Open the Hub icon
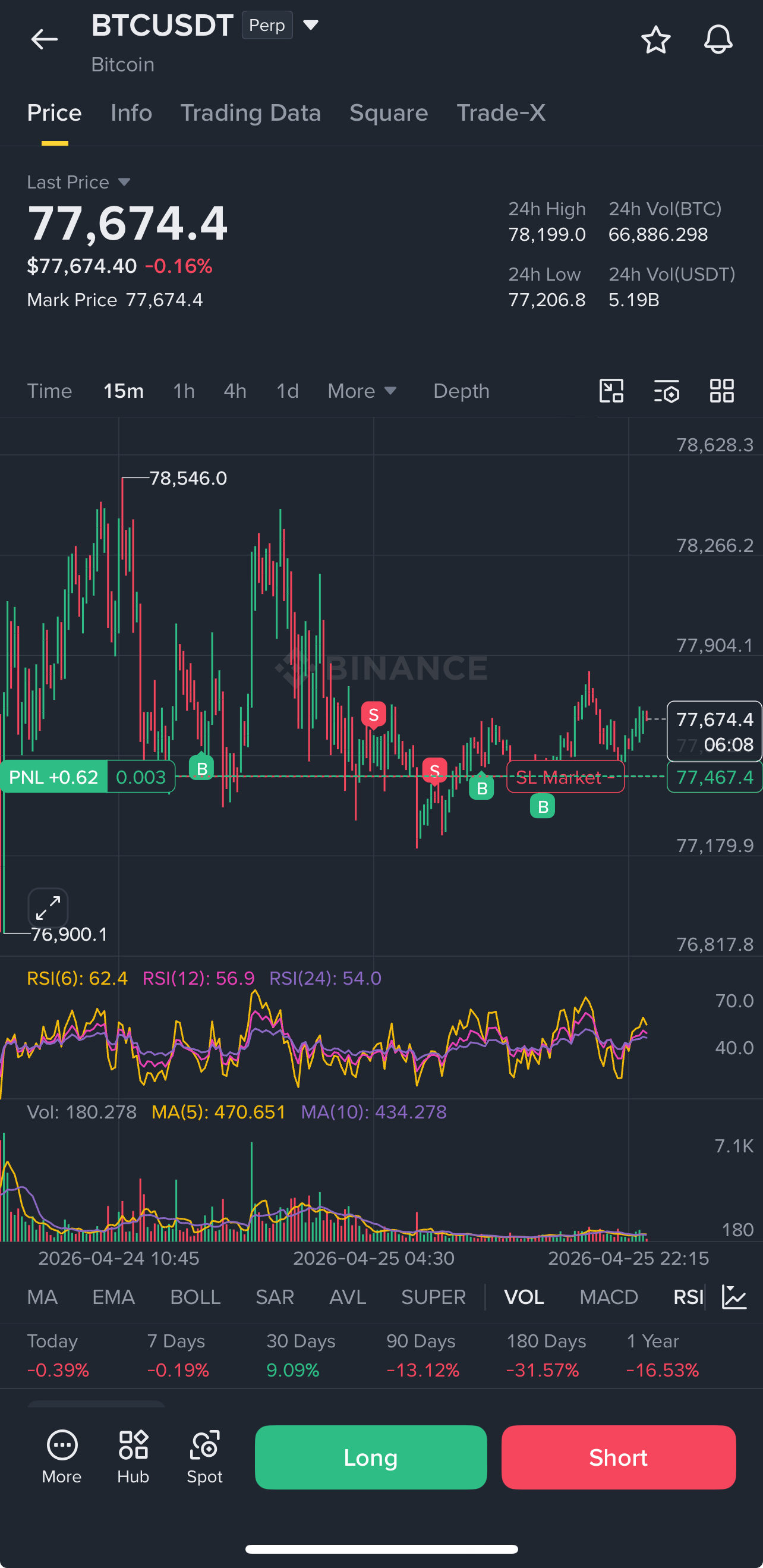Viewport: 763px width, 1568px height. (133, 1457)
